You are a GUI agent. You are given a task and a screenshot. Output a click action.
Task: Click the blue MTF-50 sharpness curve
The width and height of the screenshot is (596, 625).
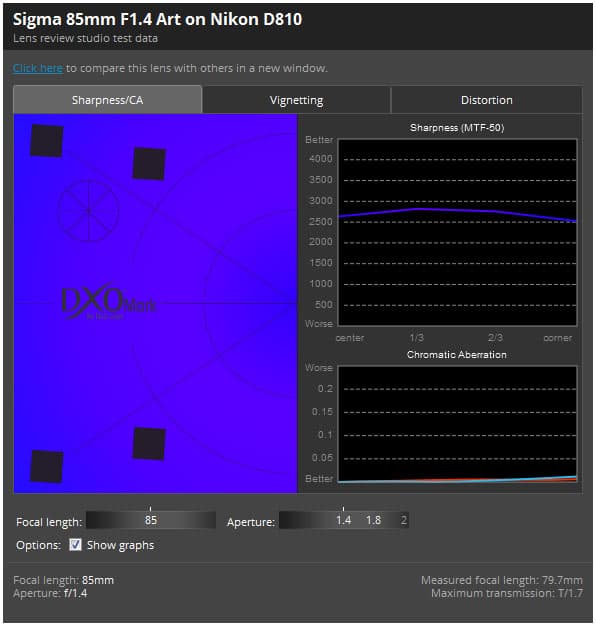(x=457, y=210)
